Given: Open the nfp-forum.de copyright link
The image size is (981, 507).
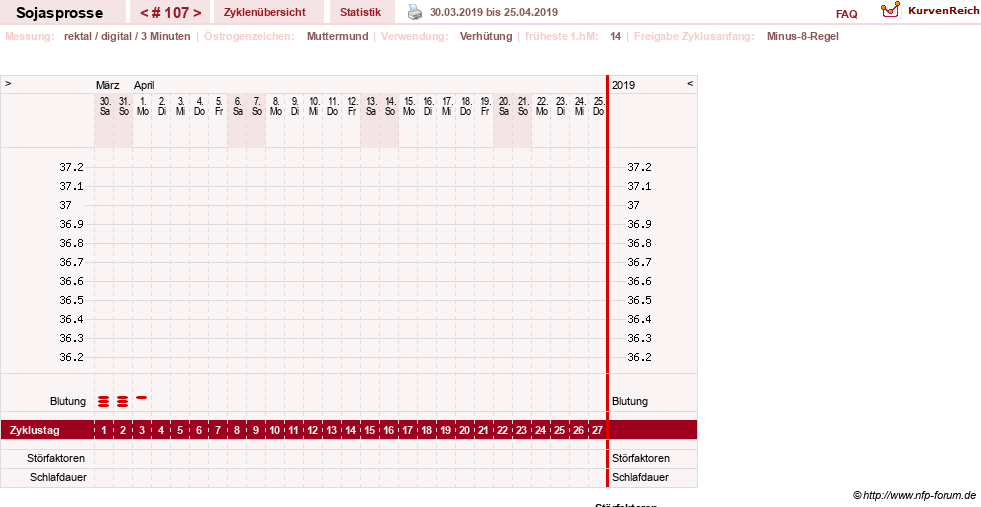Looking at the screenshot, I should coord(915,495).
